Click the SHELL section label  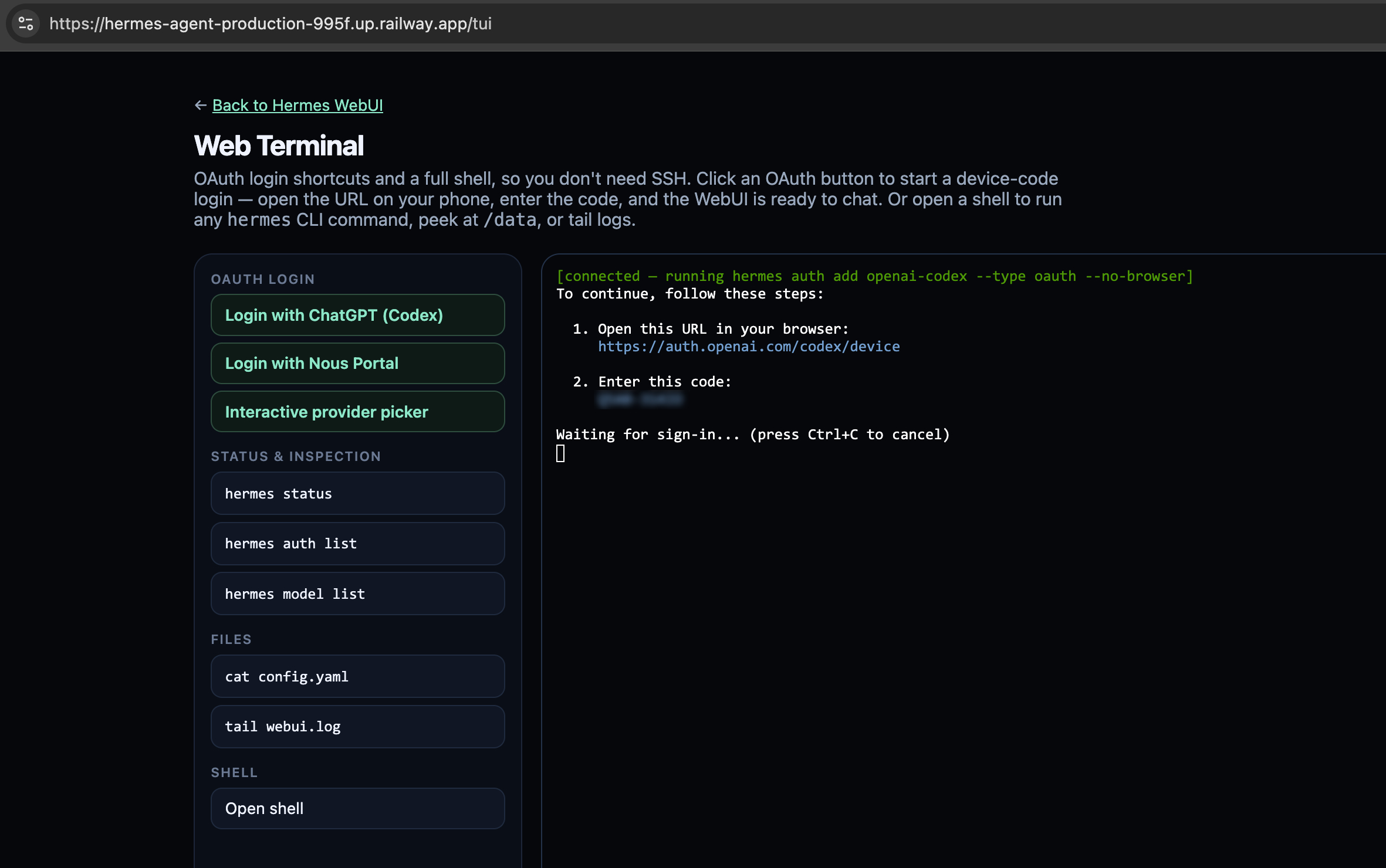coord(234,772)
